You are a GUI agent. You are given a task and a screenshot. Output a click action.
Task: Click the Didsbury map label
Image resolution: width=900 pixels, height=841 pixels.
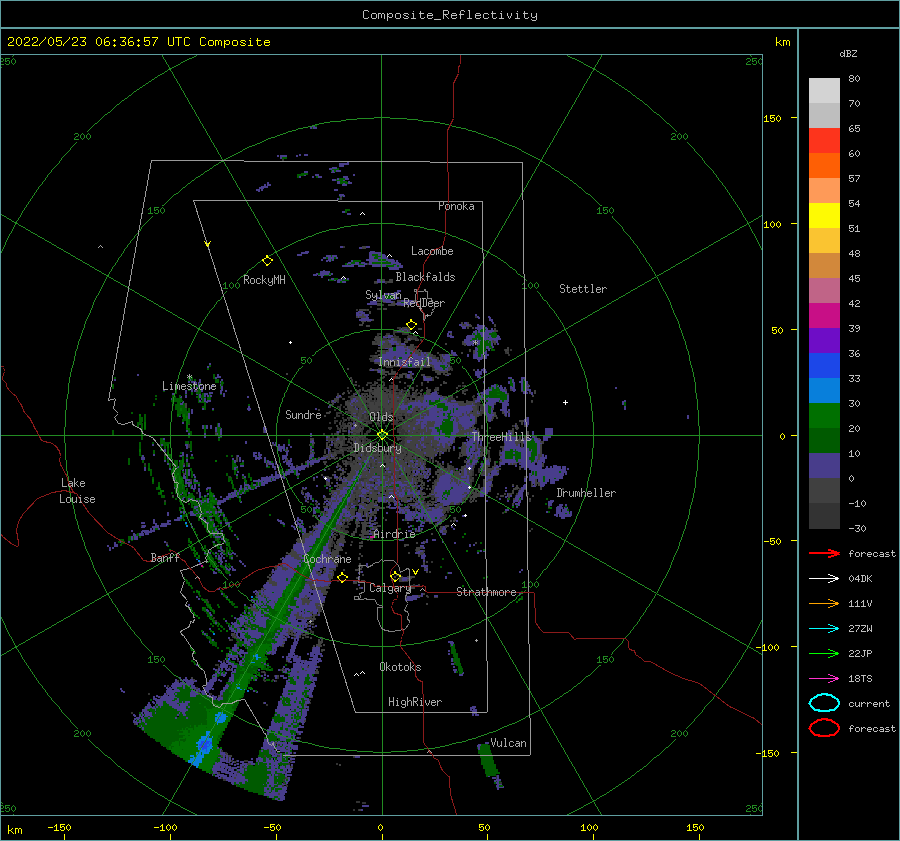tap(377, 448)
